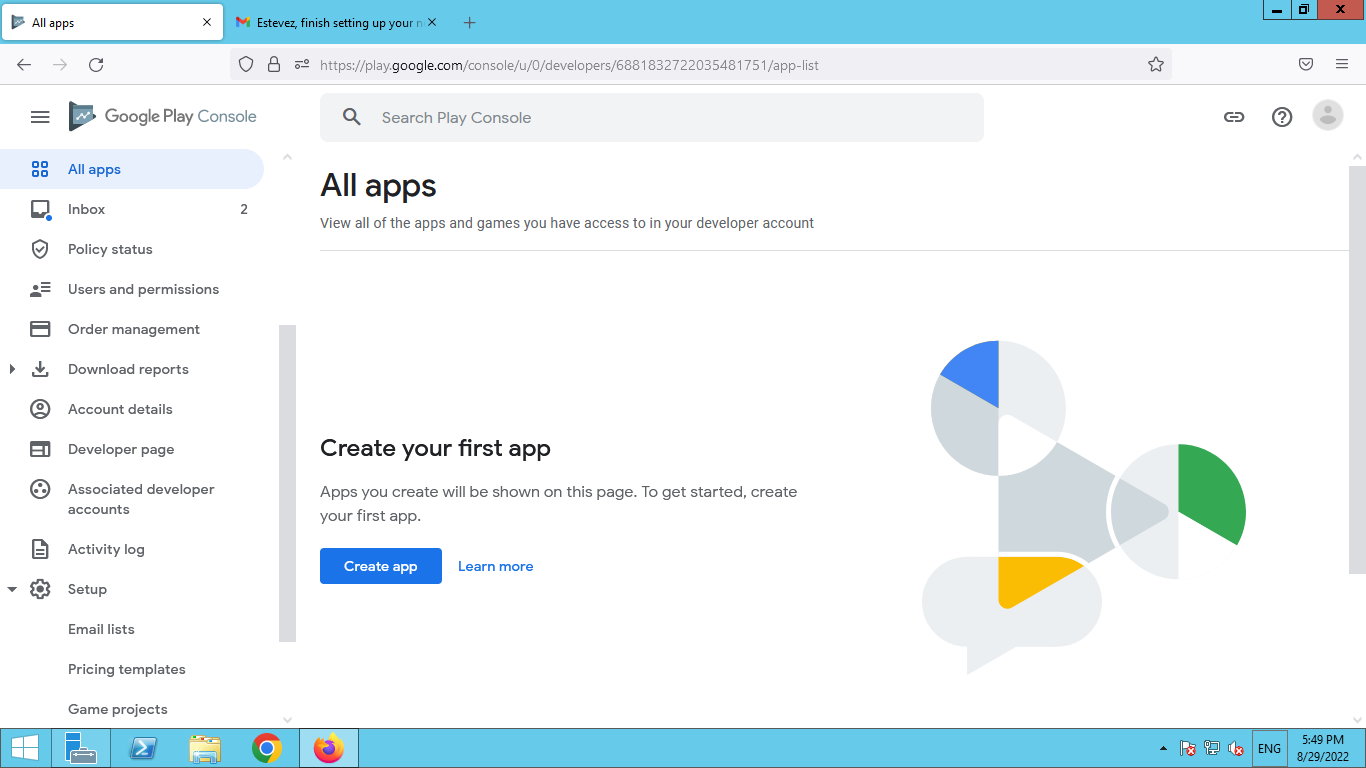Screen dimensions: 1366x768
Task: Click the Policy status shield icon
Action: (x=40, y=249)
